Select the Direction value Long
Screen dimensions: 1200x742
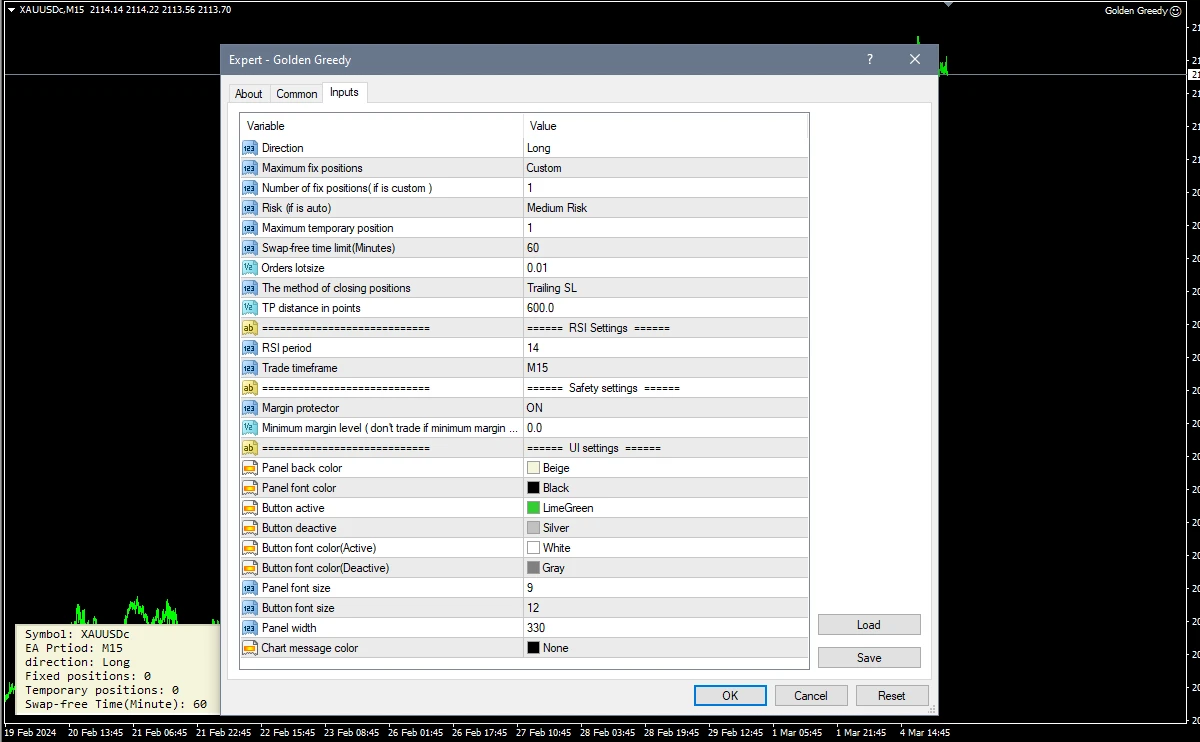(x=538, y=148)
